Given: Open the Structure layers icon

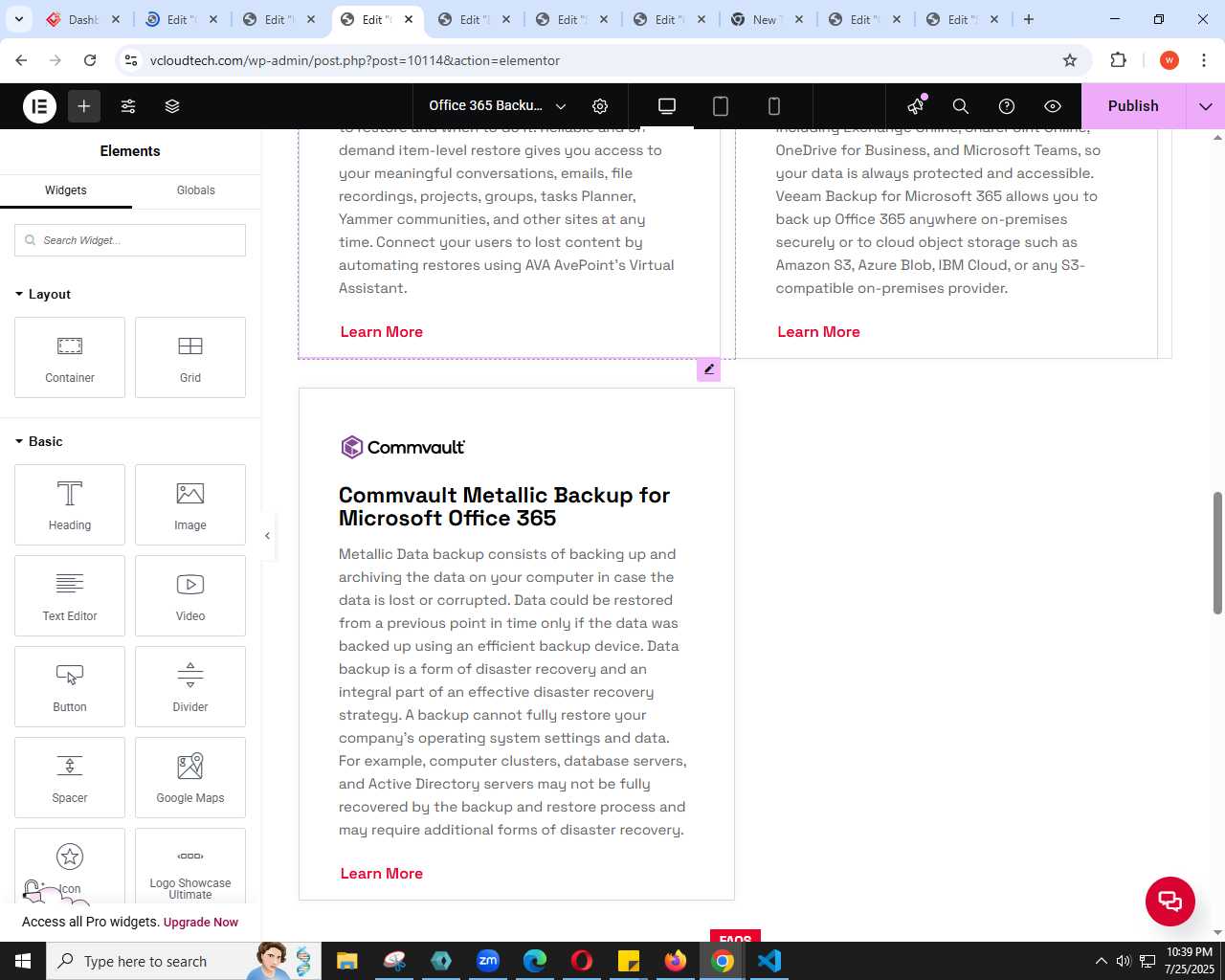Looking at the screenshot, I should pos(172,106).
